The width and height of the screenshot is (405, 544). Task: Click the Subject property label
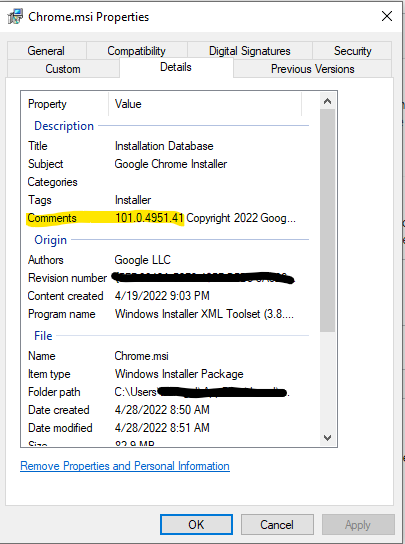pos(45,164)
